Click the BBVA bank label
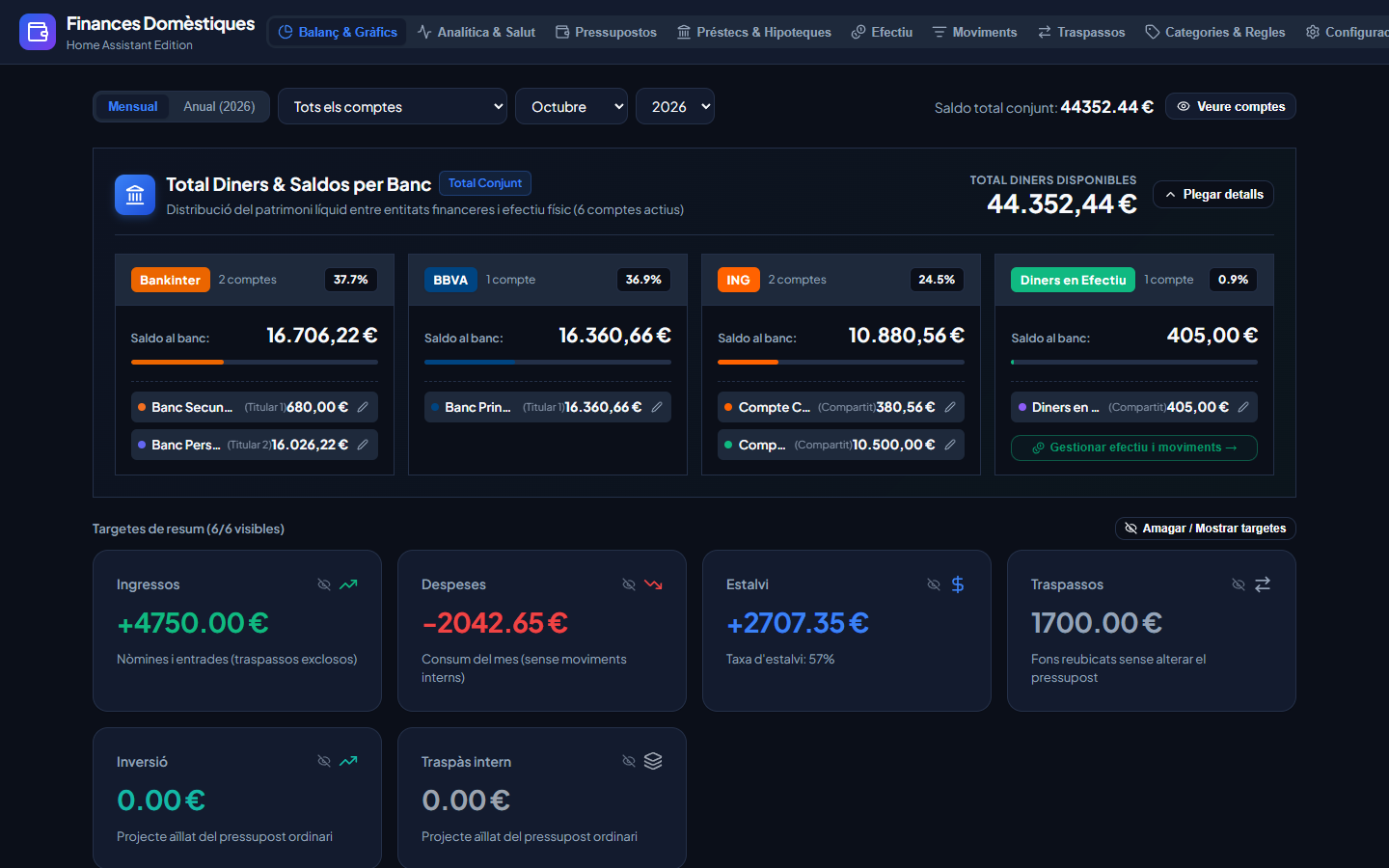The height and width of the screenshot is (868, 1389). [450, 280]
